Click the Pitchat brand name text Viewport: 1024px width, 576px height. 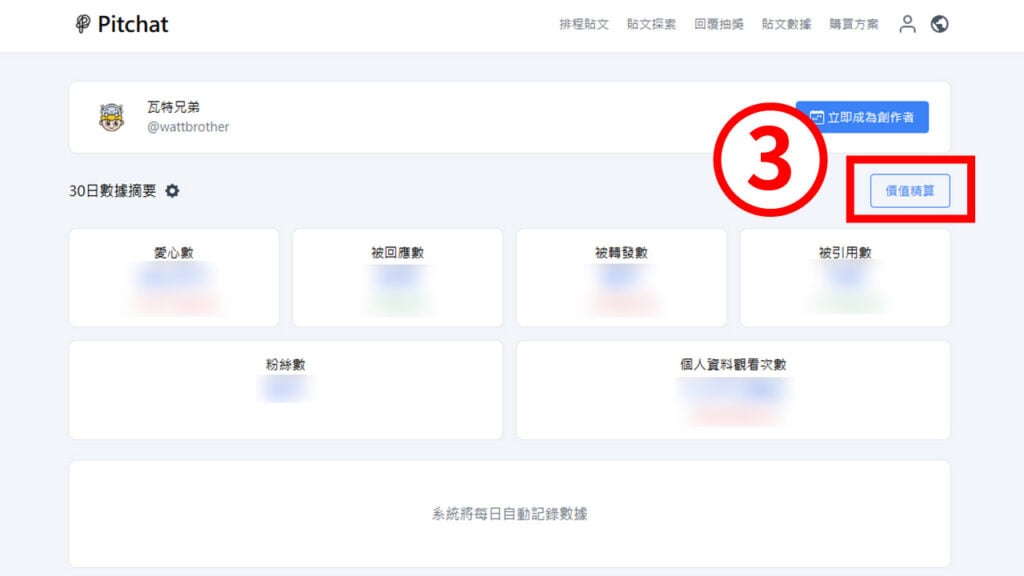point(133,24)
